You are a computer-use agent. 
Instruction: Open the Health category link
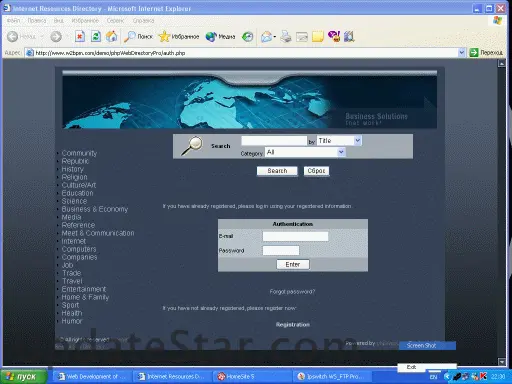pos(72,313)
